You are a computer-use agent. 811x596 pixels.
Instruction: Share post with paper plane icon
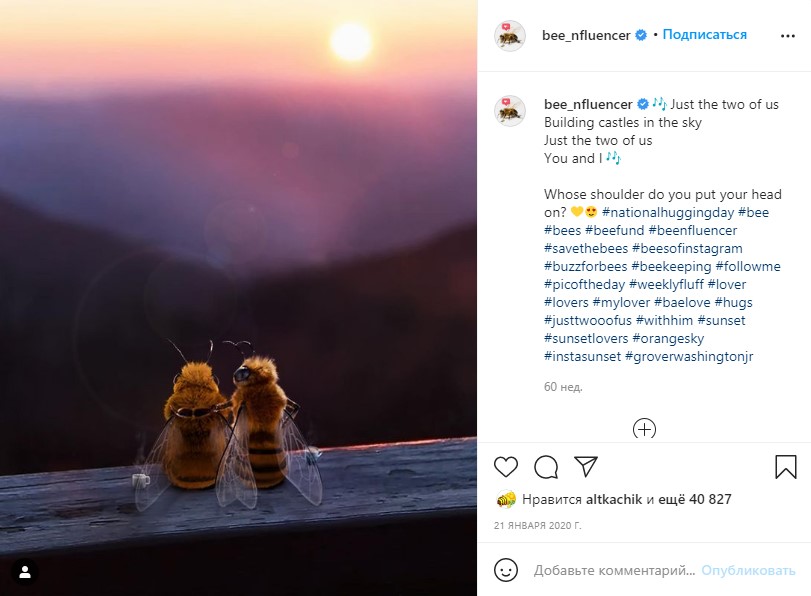[585, 467]
